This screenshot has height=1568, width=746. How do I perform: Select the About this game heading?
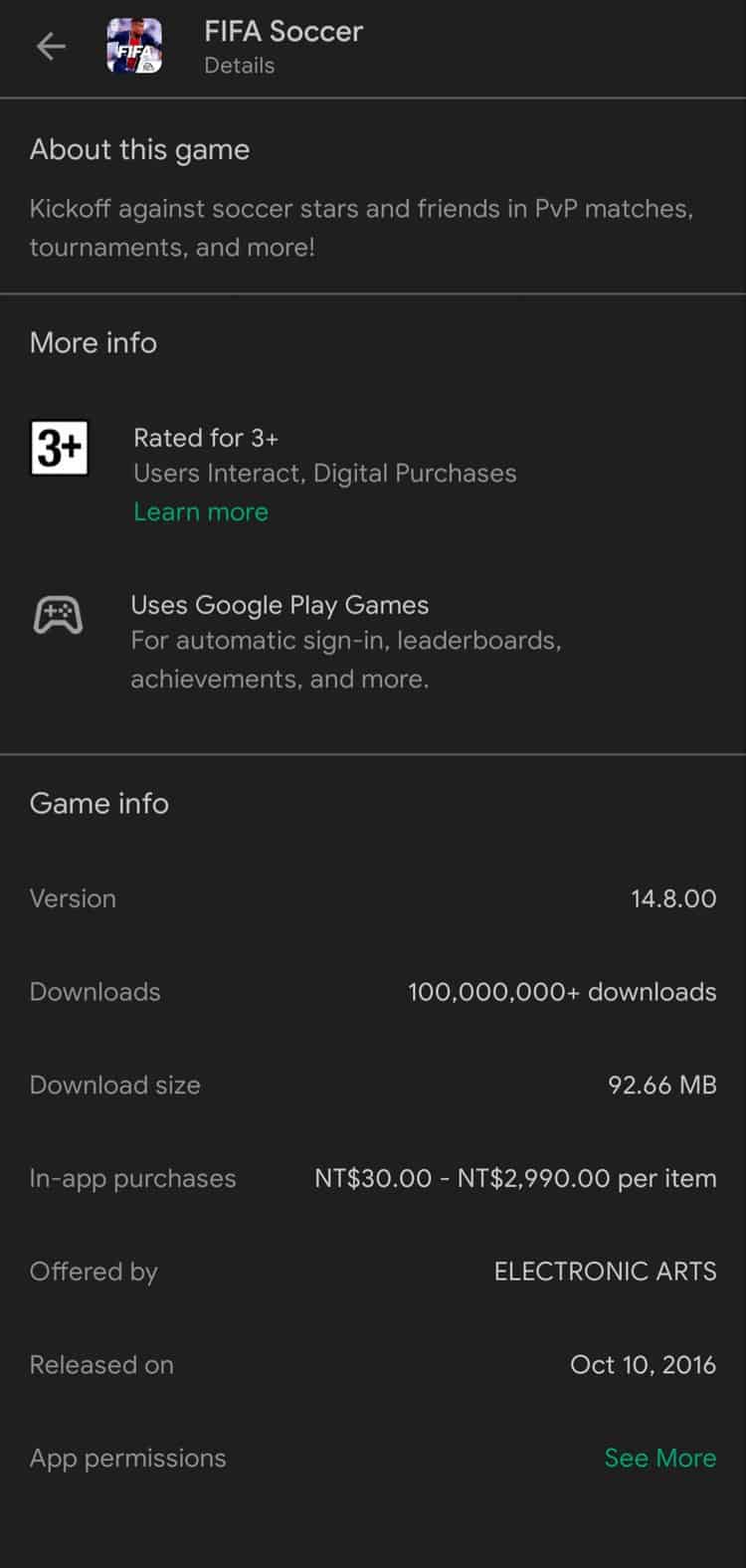(139, 149)
